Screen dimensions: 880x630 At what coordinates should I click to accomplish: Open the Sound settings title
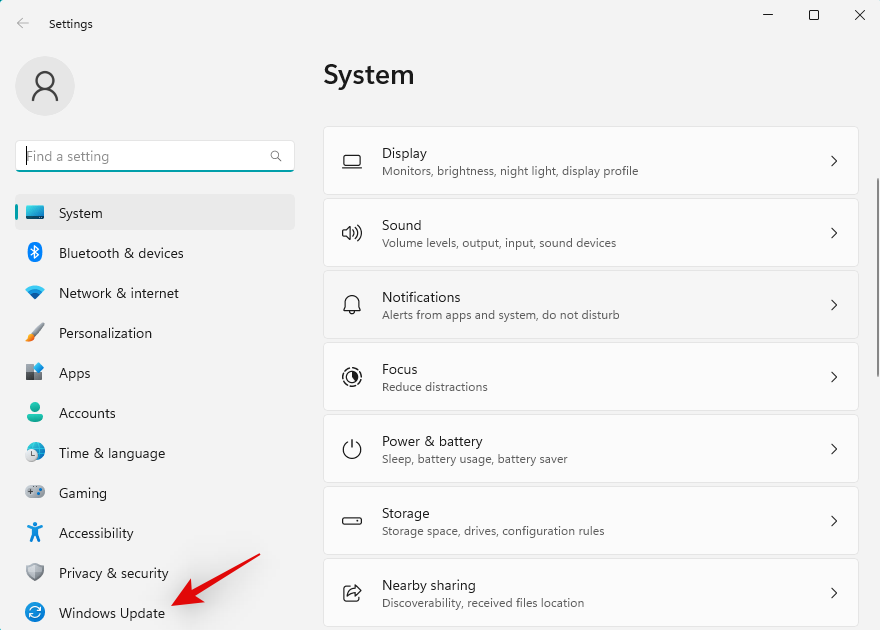pos(401,225)
